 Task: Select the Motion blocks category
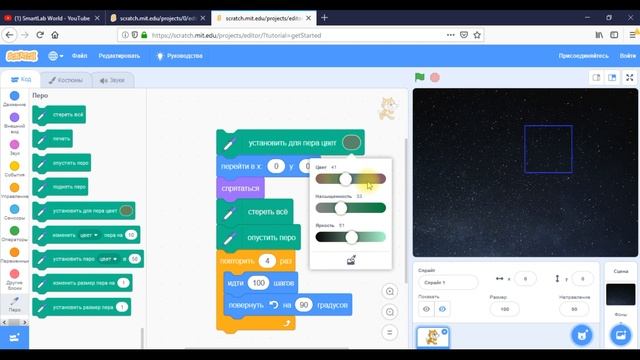tap(14, 98)
